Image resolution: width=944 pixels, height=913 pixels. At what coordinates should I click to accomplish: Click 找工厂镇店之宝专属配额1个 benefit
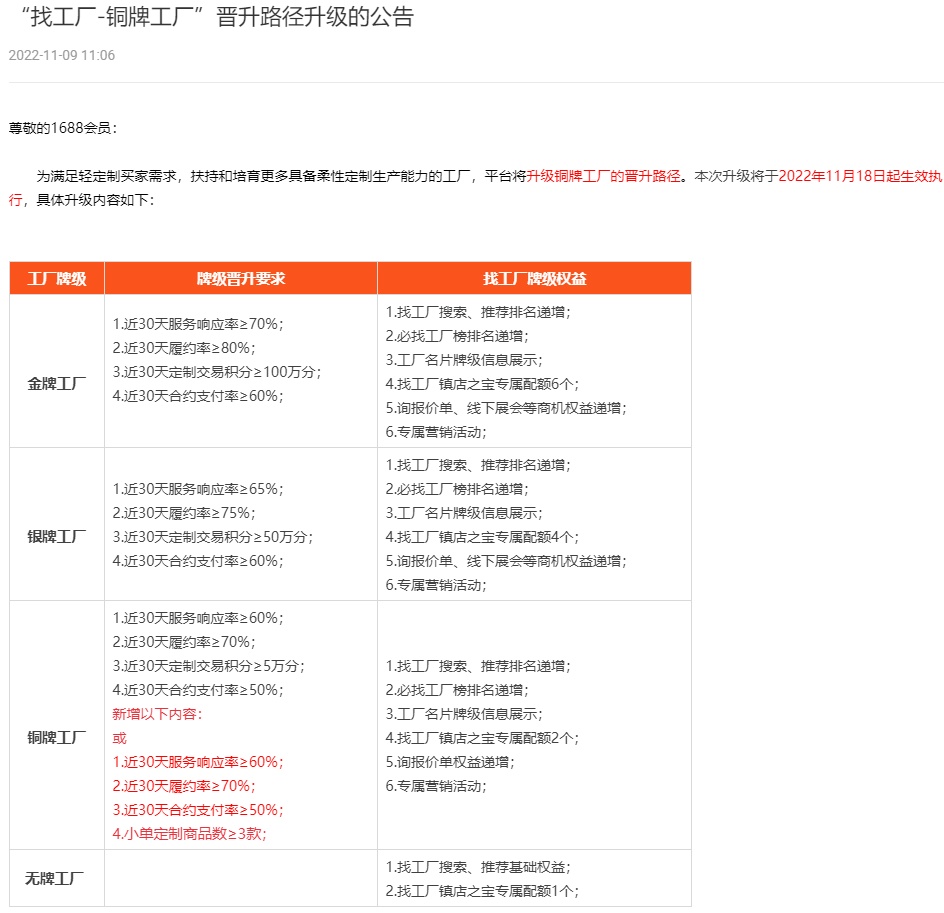tap(482, 891)
